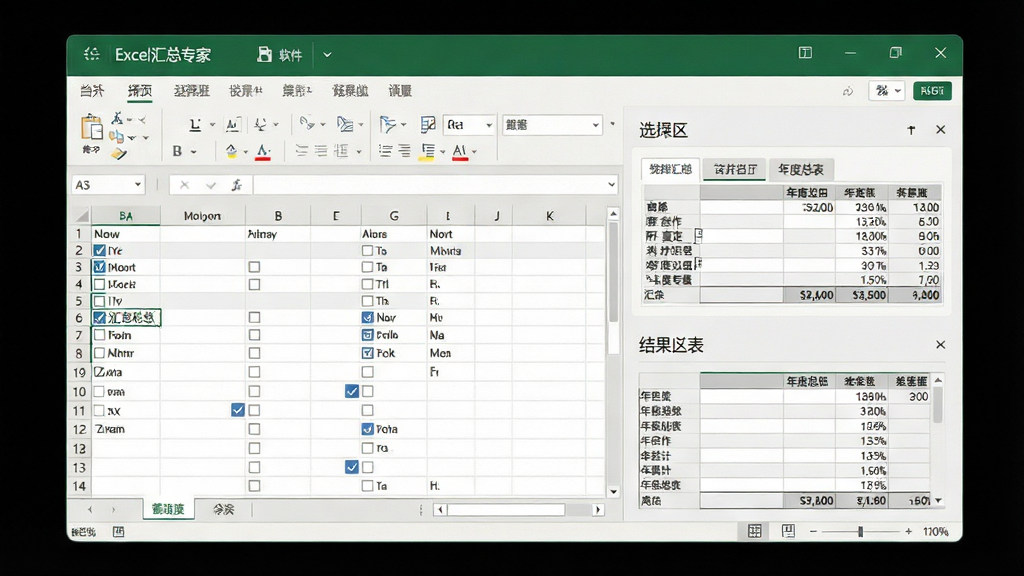Switch to page layout view in status bar
This screenshot has height=576, width=1024.
(788, 531)
